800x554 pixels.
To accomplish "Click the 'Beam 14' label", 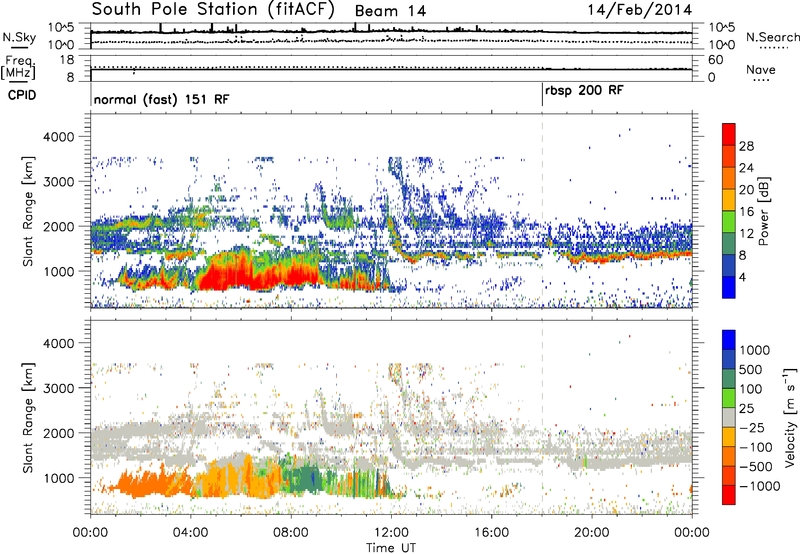I will [390, 11].
